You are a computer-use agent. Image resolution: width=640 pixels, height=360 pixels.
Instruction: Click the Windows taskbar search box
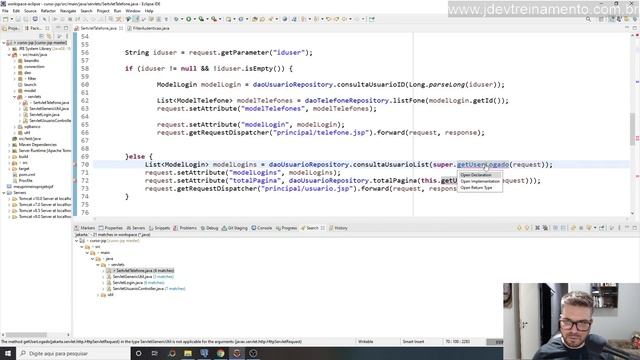[73, 353]
